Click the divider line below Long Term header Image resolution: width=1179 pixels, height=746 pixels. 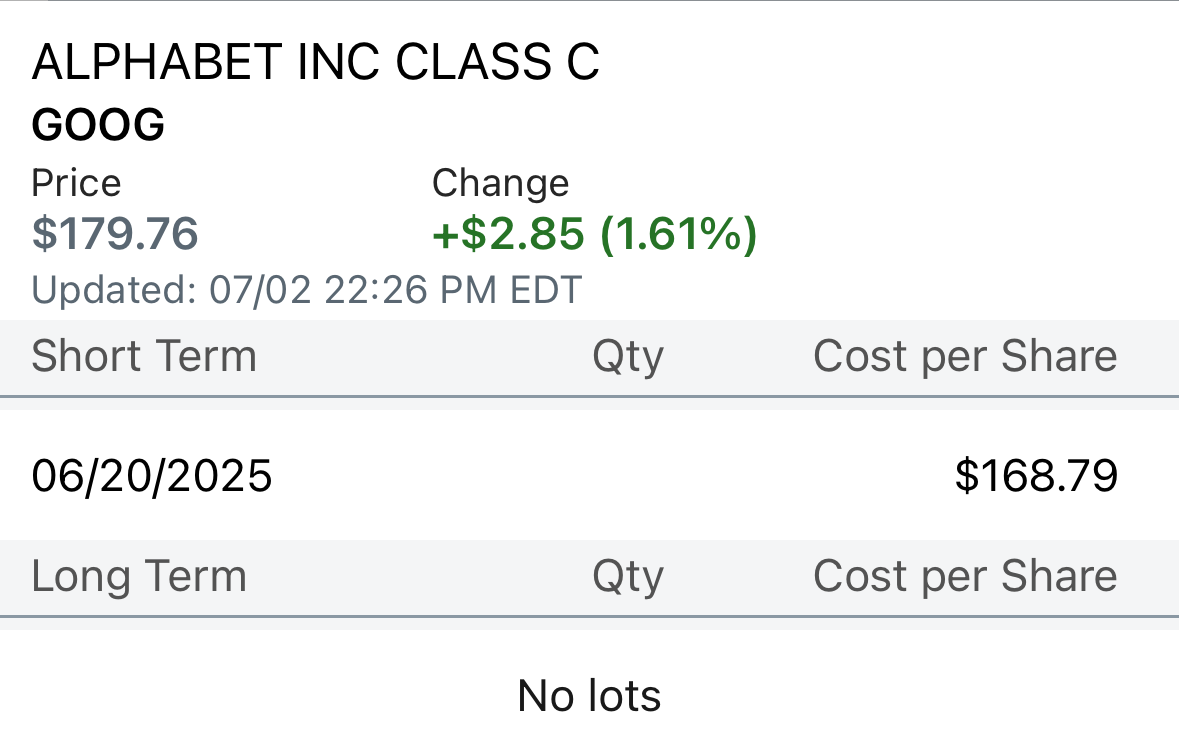coord(589,617)
